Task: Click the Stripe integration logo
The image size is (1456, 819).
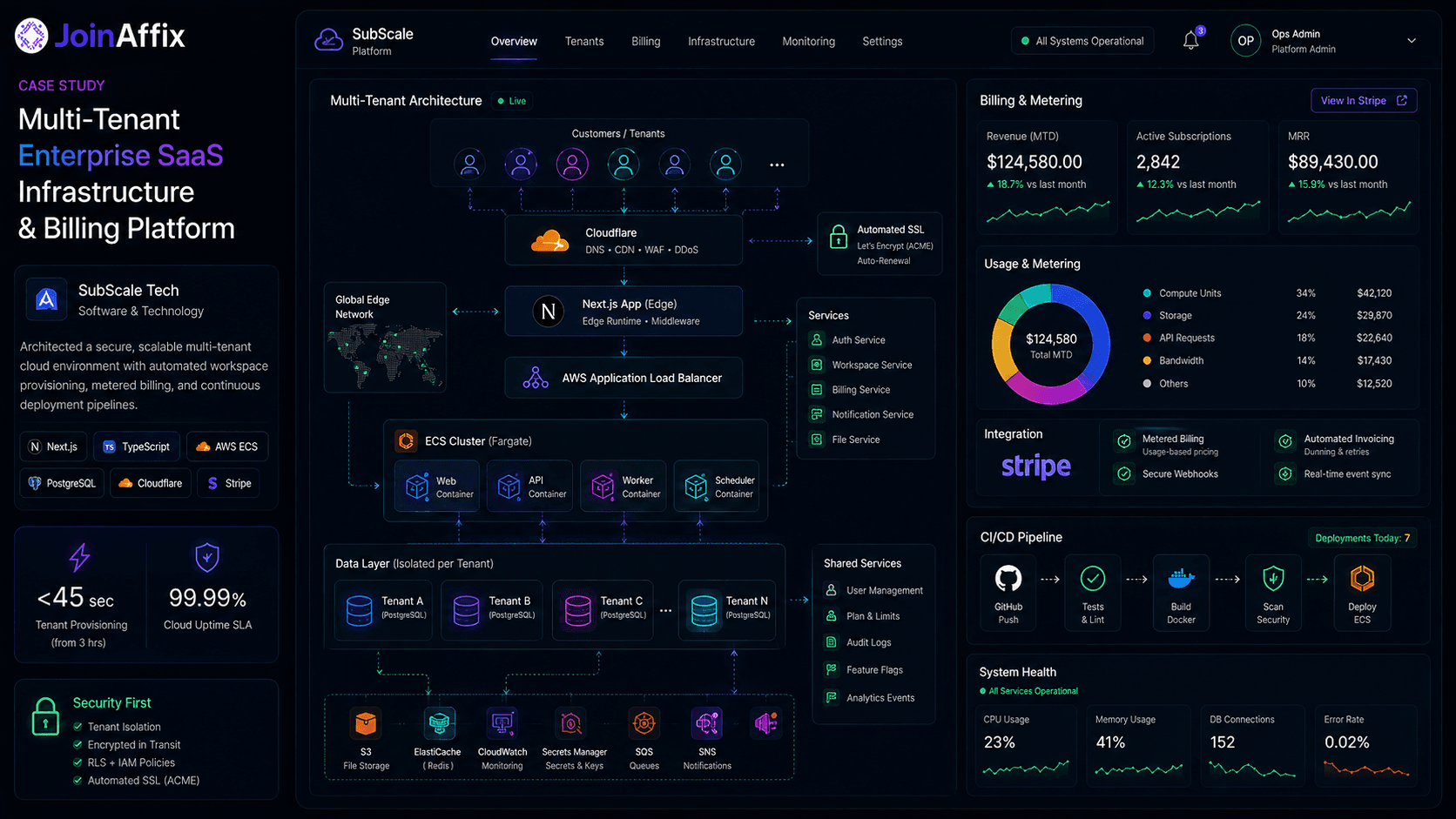Action: 1036,467
